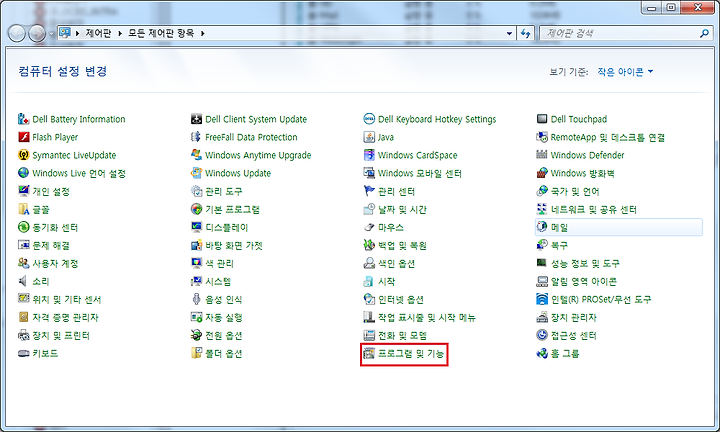This screenshot has width=720, height=432.
Task: Open the 네트워크 및 공유 센터 link
Action: (594, 209)
